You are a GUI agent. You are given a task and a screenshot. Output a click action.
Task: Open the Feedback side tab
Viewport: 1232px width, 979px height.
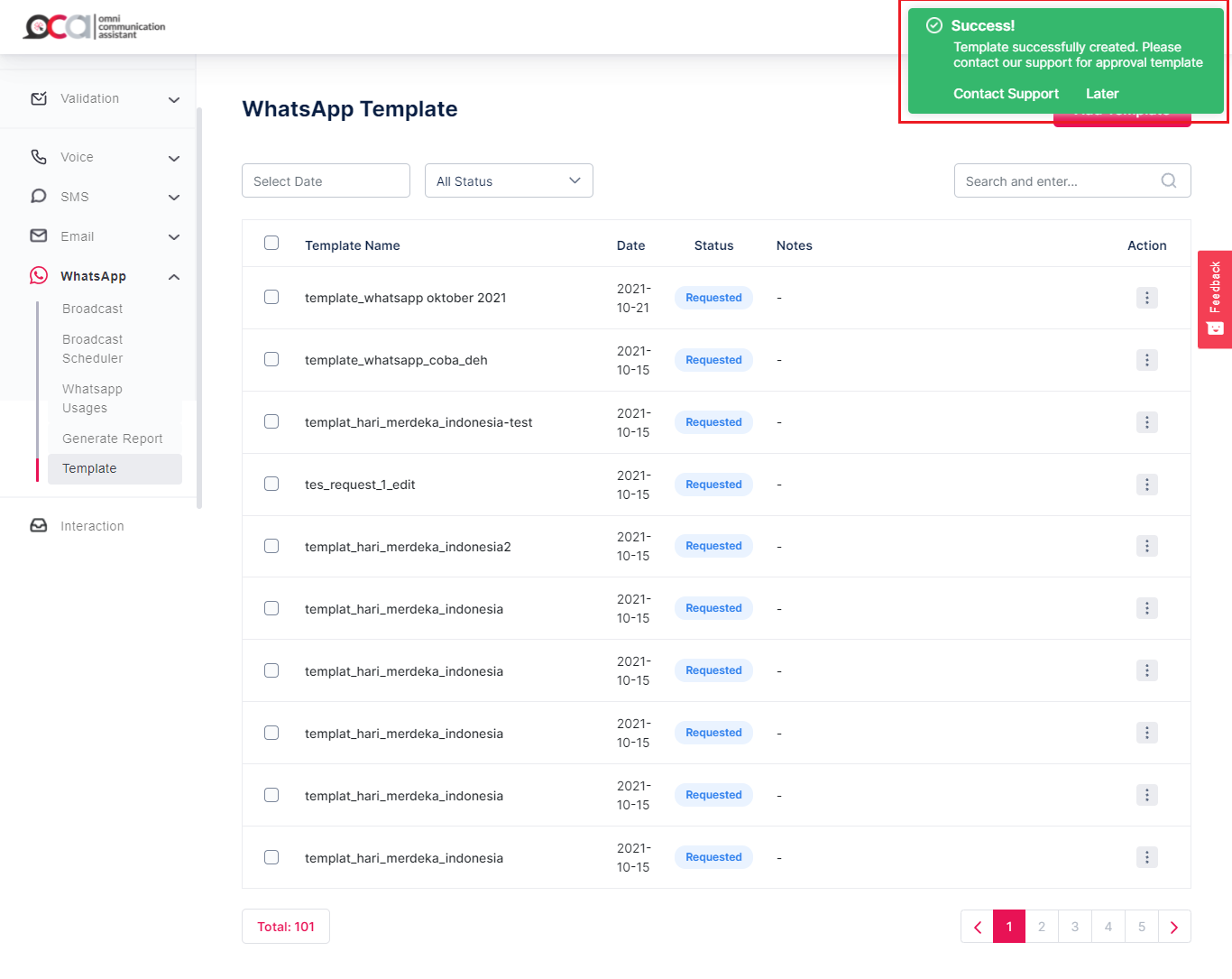point(1215,299)
